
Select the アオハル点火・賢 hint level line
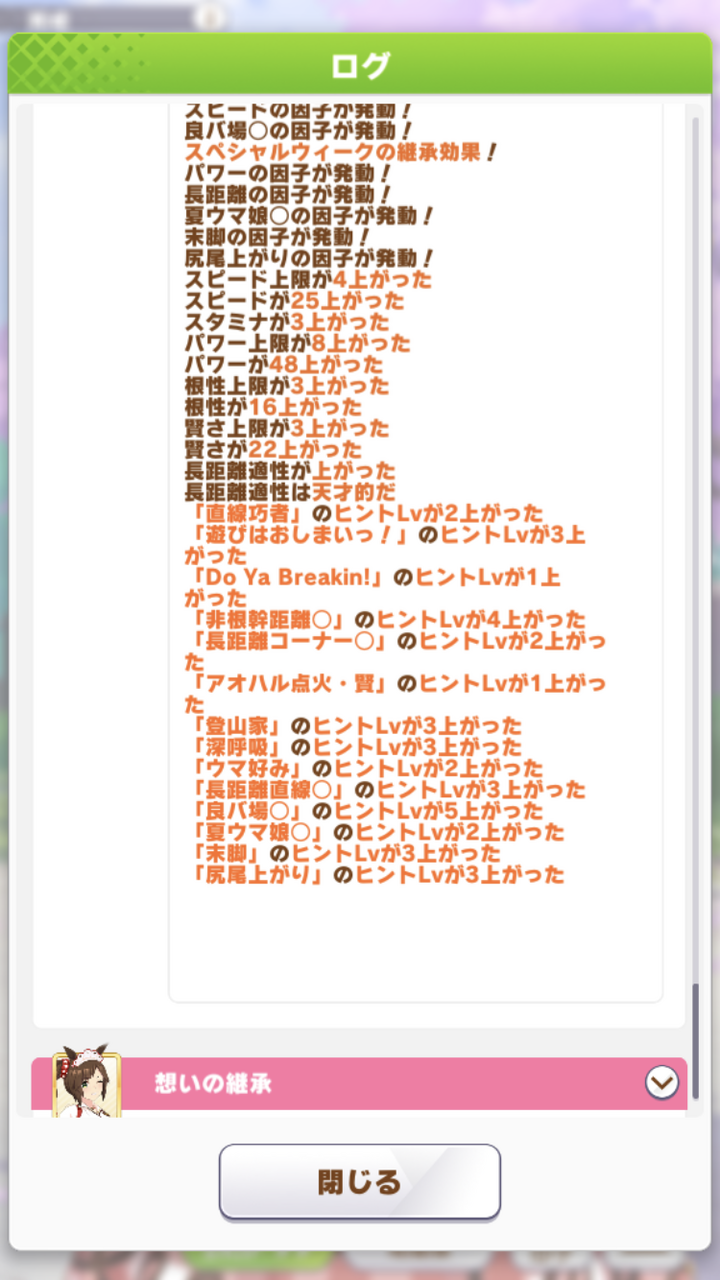(x=395, y=693)
